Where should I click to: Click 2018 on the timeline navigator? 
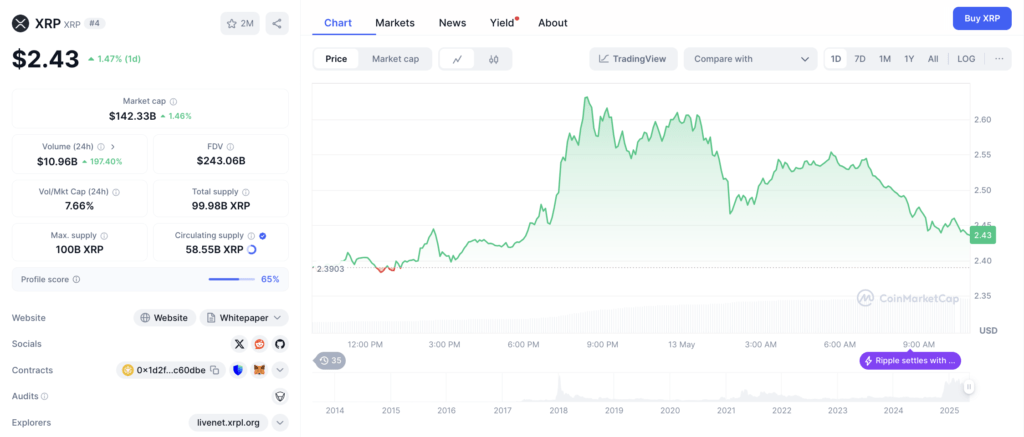(x=558, y=411)
